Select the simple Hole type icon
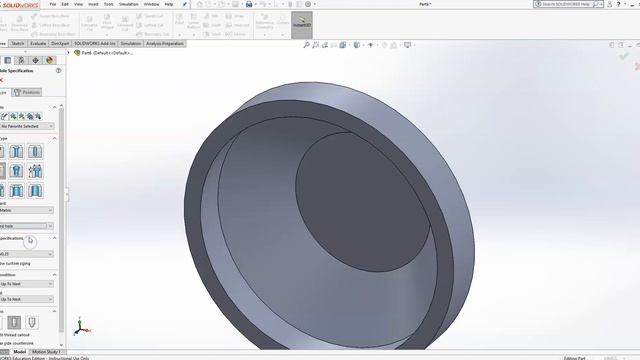The width and height of the screenshot is (640, 360). [35, 152]
